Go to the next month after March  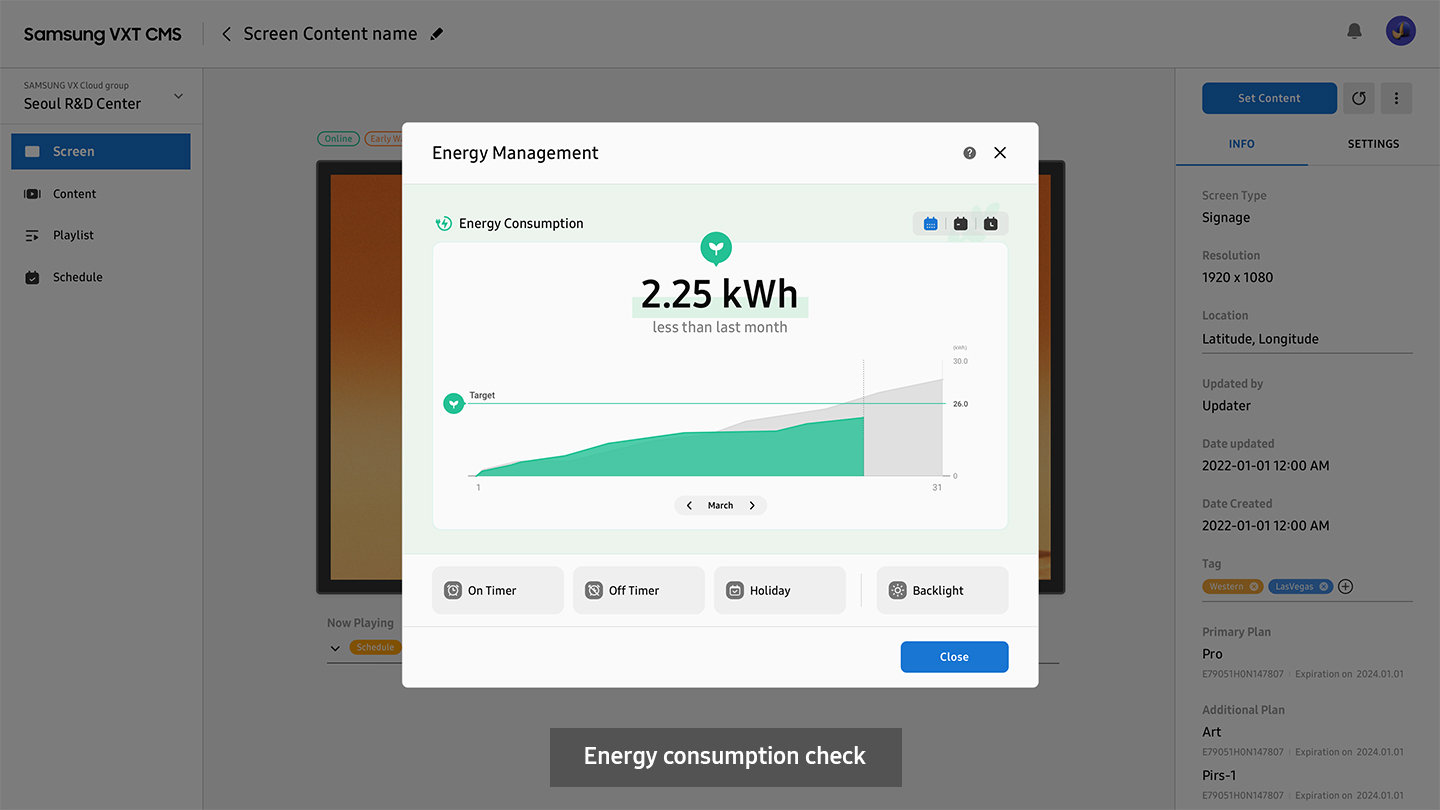click(x=752, y=506)
